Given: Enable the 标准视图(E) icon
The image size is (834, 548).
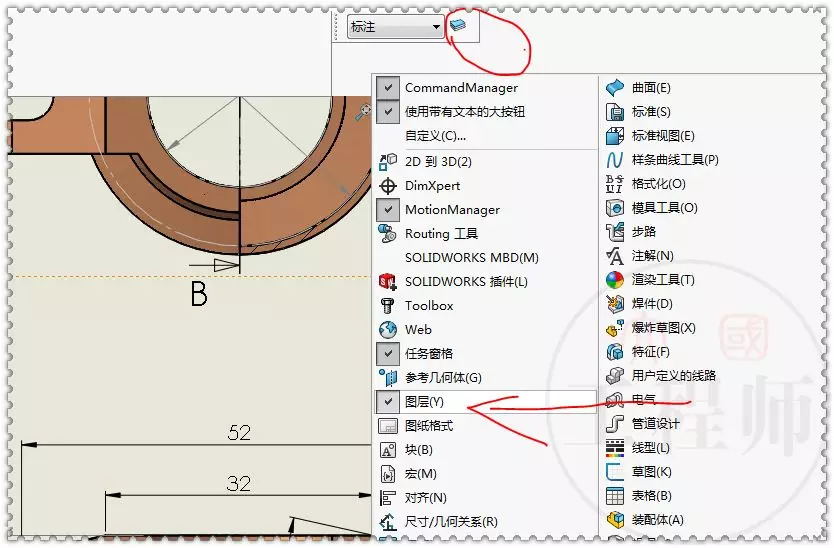Looking at the screenshot, I should (x=615, y=136).
